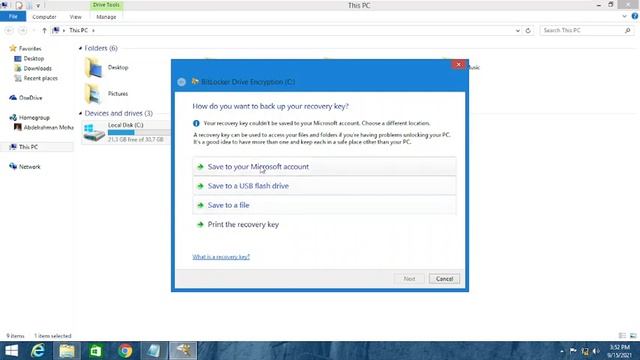
Task: Open Explorer help icon
Action: pyautogui.click(x=635, y=16)
